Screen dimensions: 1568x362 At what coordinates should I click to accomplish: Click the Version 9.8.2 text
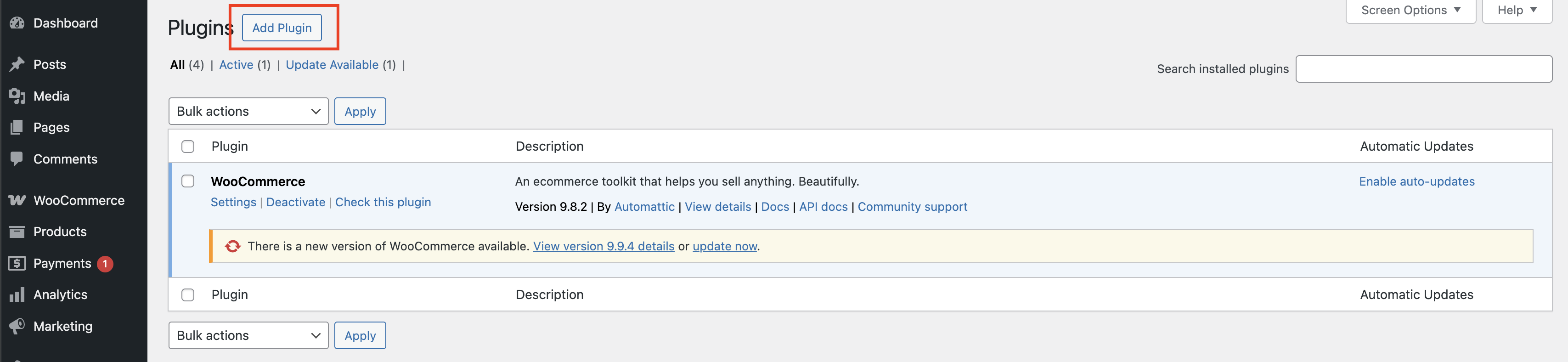(x=551, y=207)
